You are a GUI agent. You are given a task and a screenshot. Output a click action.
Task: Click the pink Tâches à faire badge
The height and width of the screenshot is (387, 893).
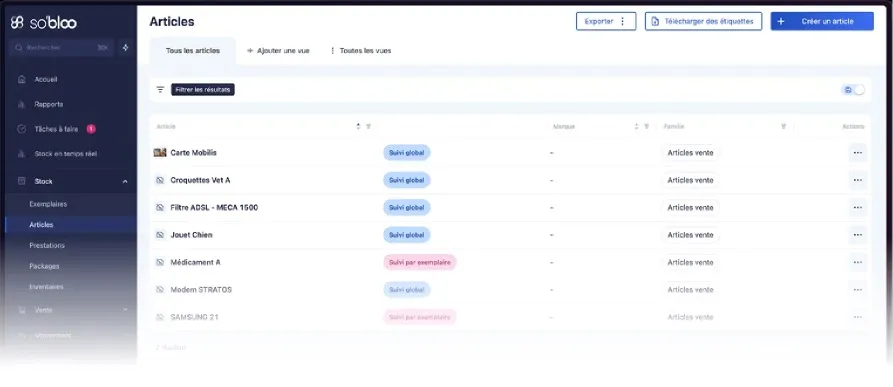point(91,129)
